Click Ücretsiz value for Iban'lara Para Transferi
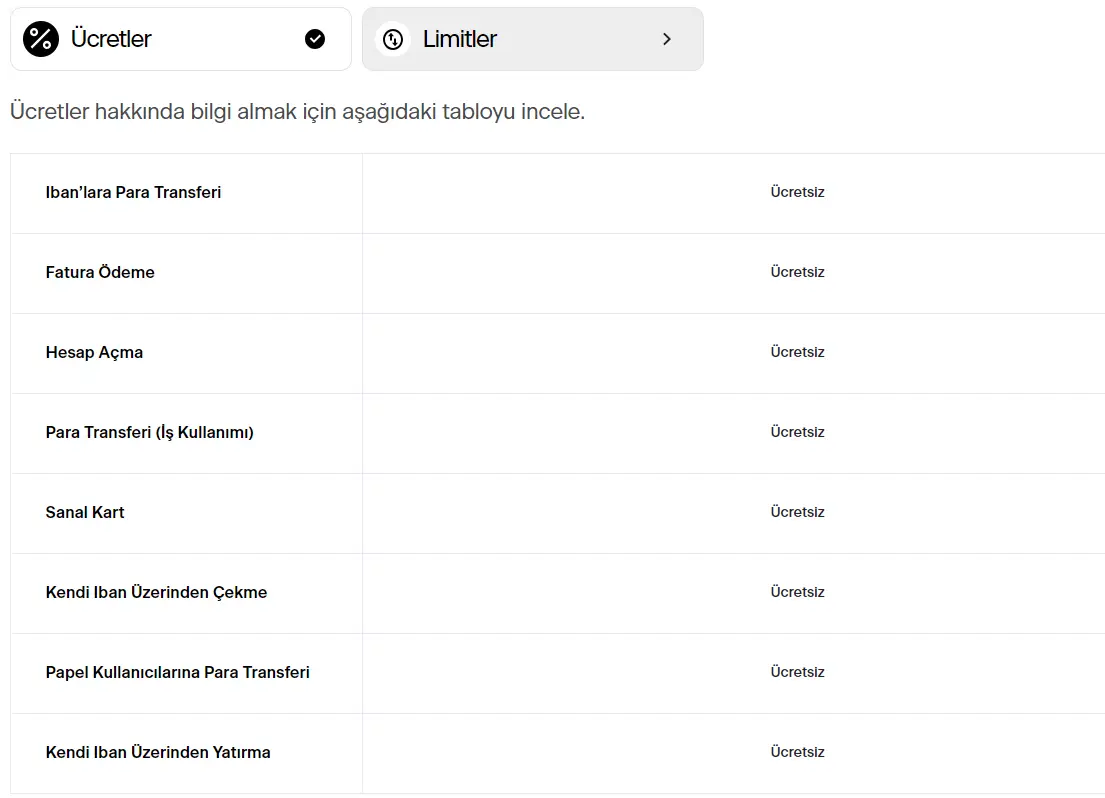 coord(797,192)
